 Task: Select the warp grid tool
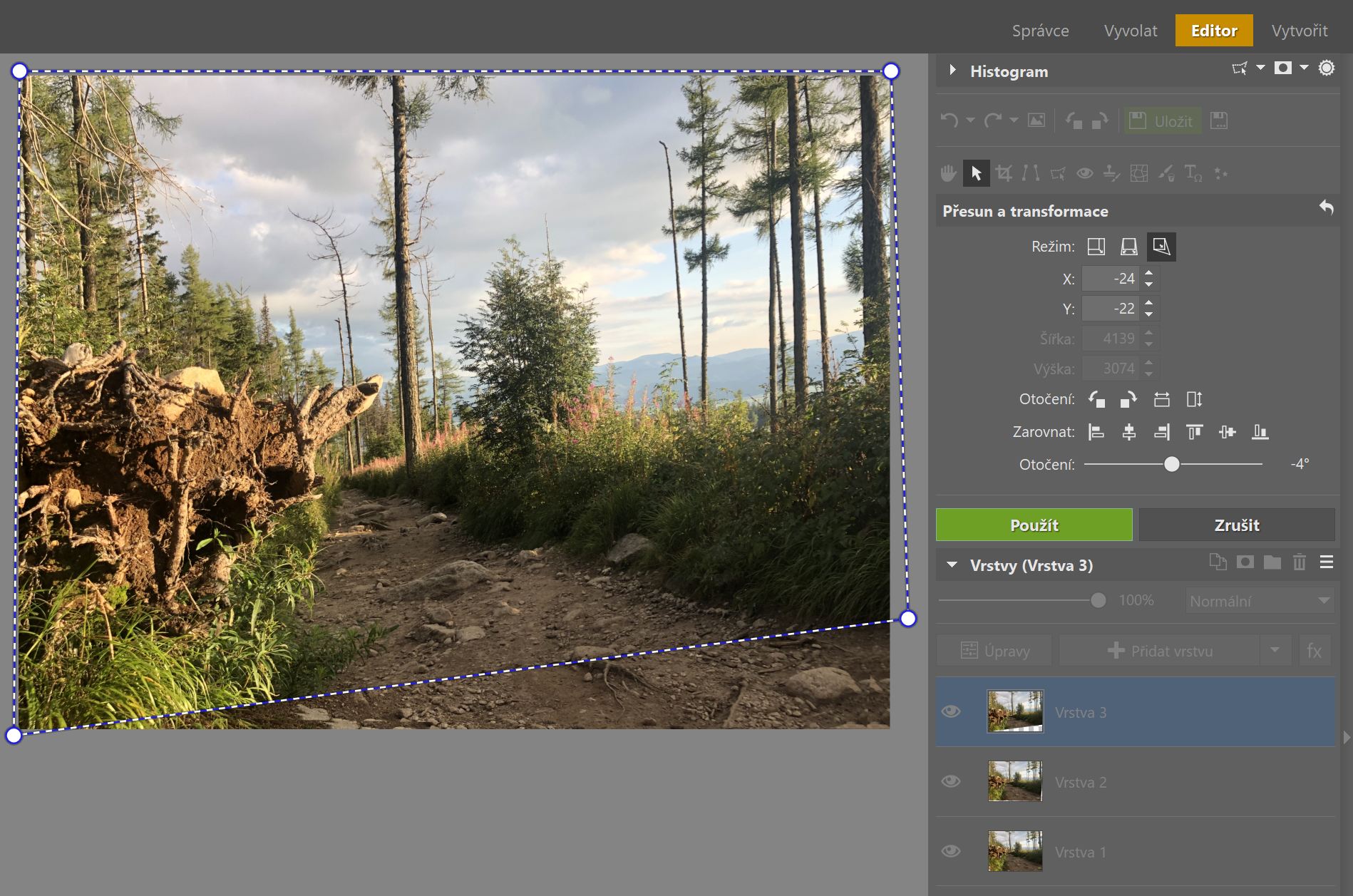[1139, 173]
